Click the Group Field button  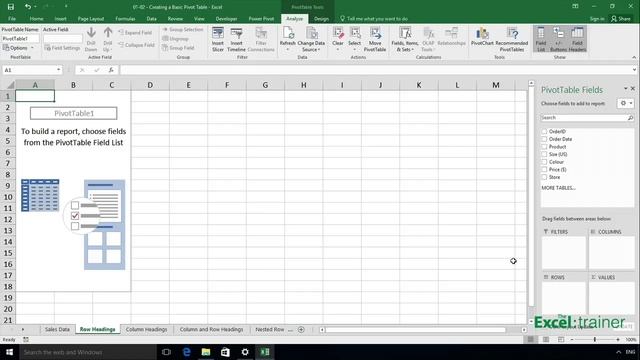coord(178,48)
